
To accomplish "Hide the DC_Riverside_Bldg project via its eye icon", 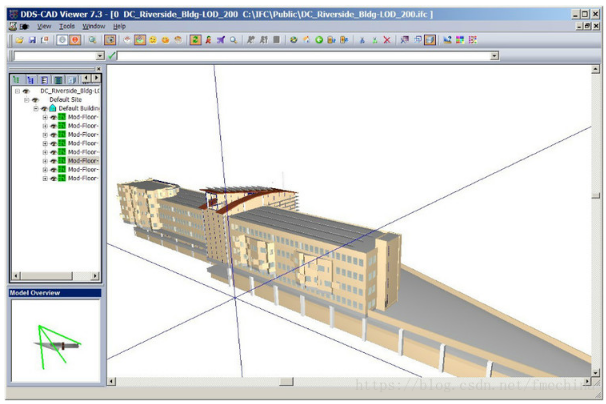I will click(26, 91).
